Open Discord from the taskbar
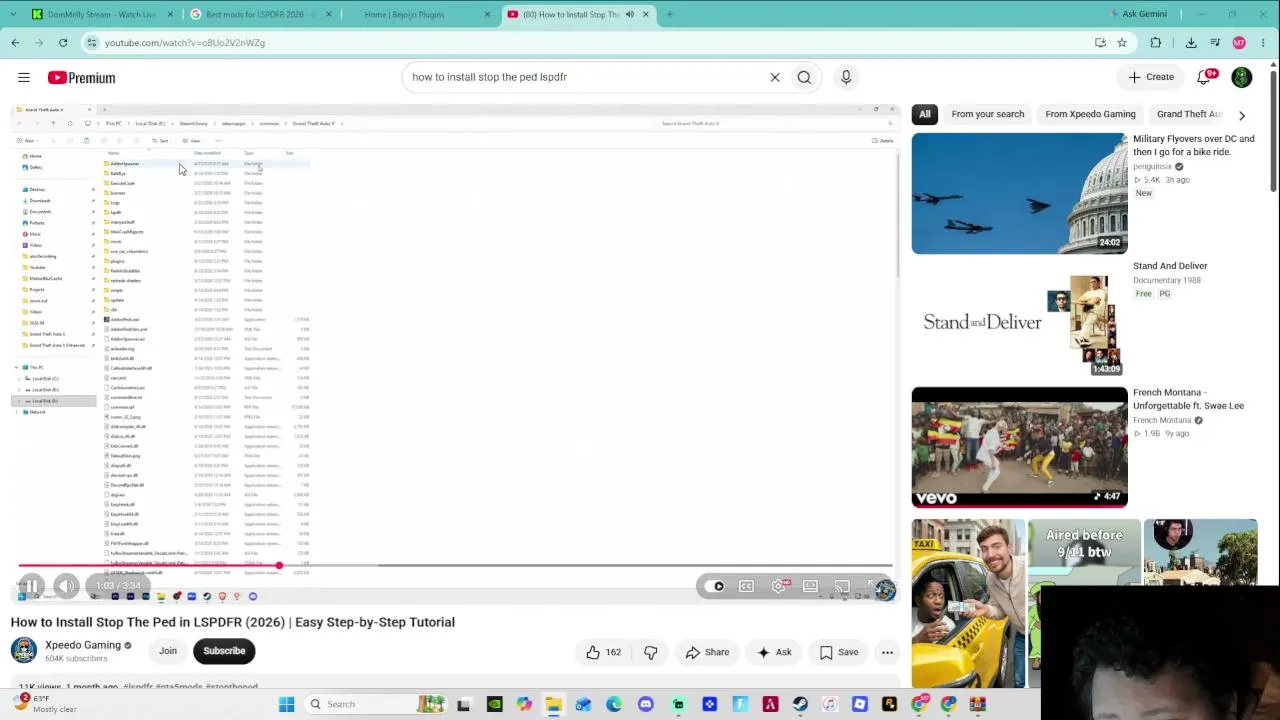This screenshot has height=720, width=1280. pos(645,704)
